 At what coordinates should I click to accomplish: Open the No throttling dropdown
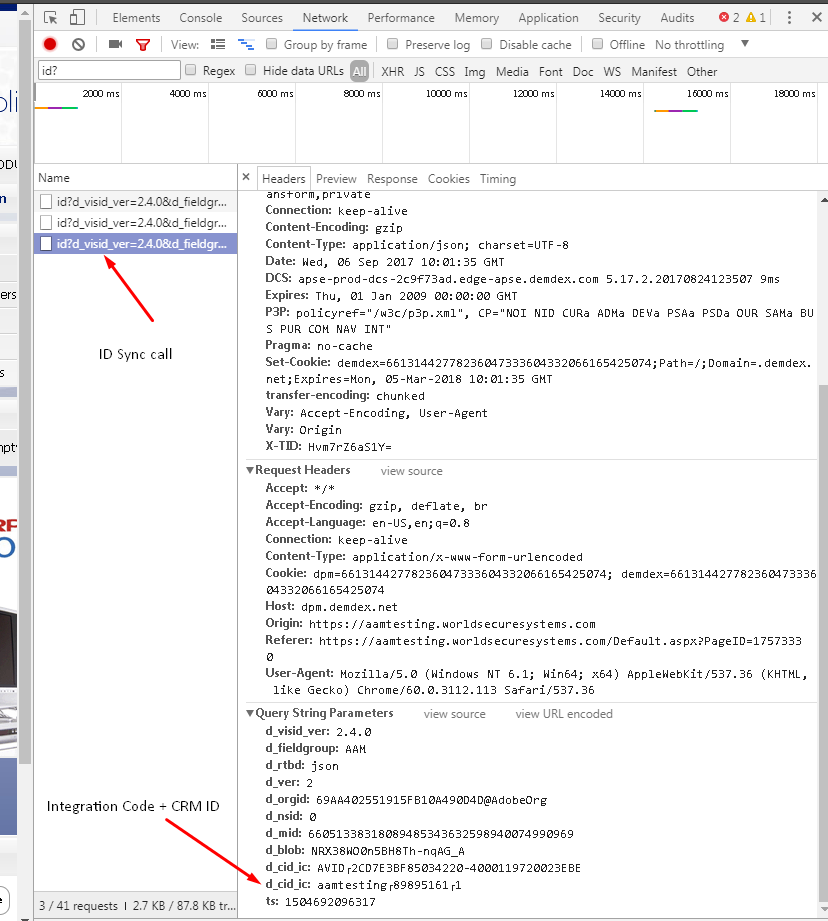tap(702, 45)
